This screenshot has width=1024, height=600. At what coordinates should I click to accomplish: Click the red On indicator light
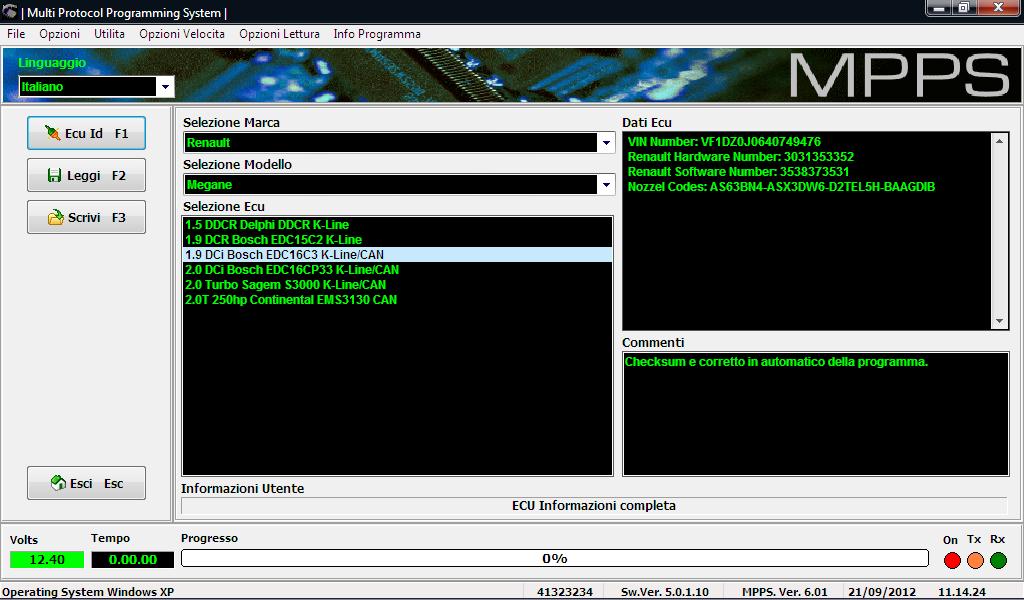(952, 560)
